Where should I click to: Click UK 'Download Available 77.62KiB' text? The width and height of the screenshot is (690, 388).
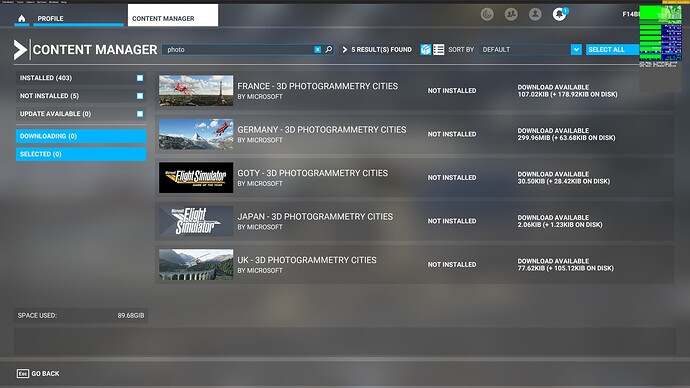tap(565, 265)
